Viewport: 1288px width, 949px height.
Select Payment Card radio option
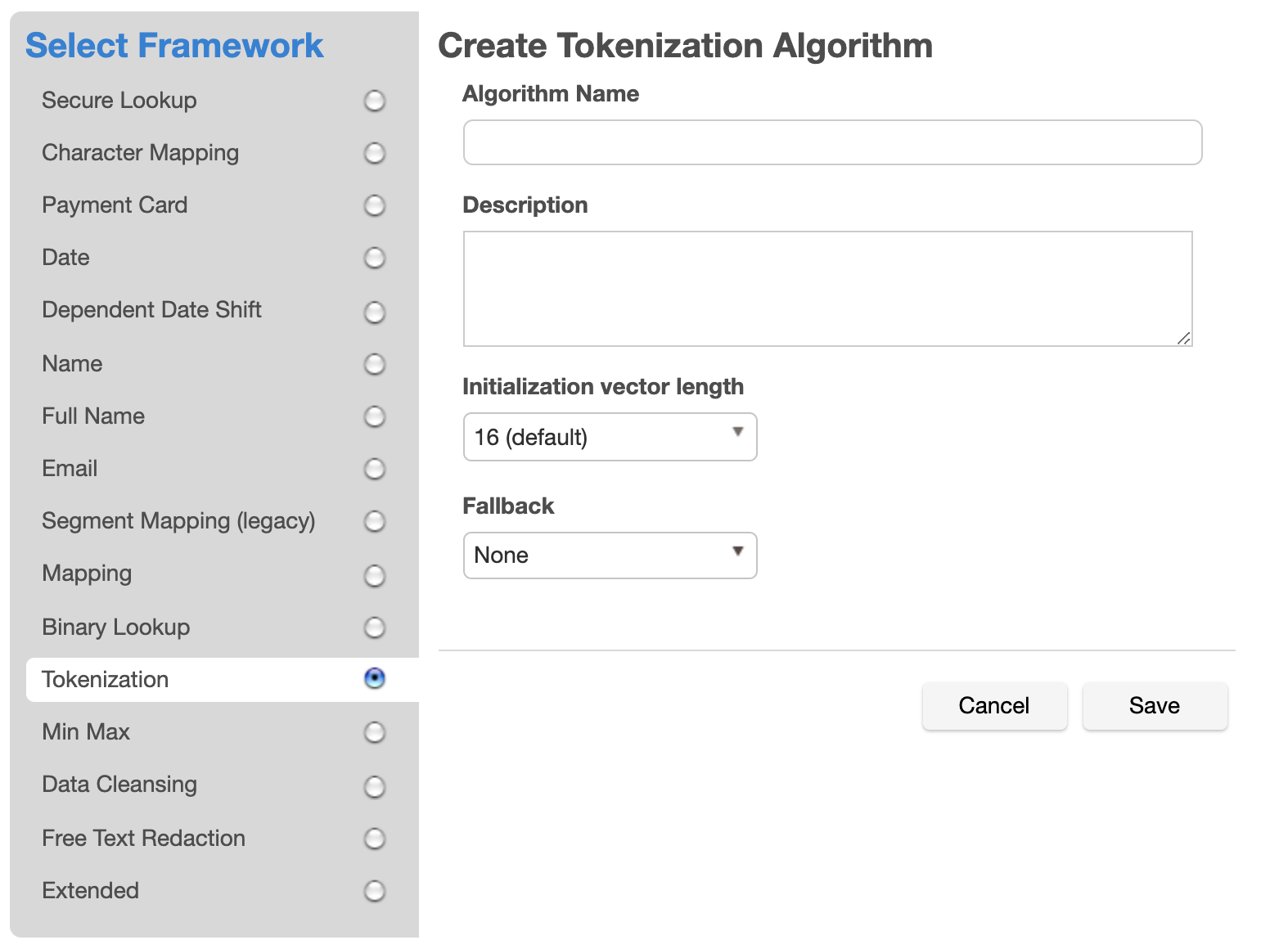(x=375, y=205)
